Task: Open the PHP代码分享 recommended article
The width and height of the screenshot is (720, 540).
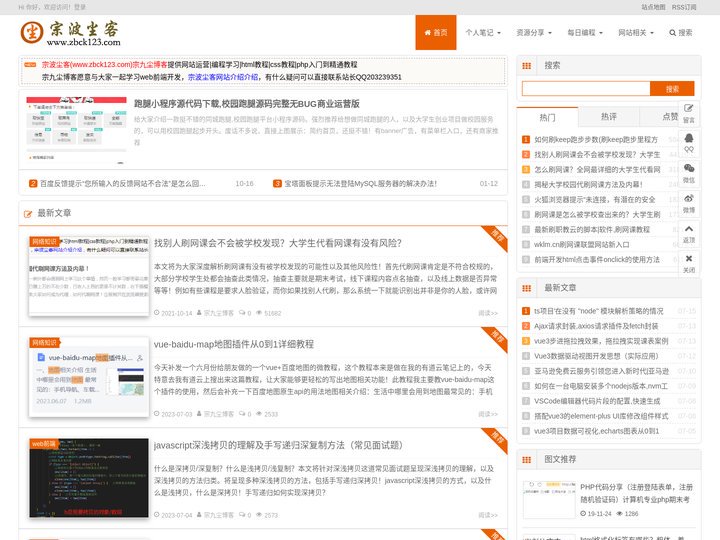Action: [x=636, y=493]
